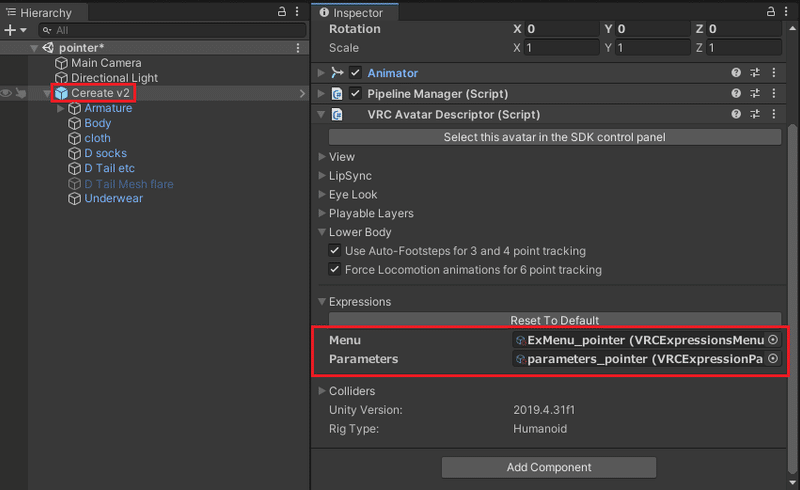The height and width of the screenshot is (490, 800).
Task: Open the pointer scene options menu
Action: click(298, 48)
